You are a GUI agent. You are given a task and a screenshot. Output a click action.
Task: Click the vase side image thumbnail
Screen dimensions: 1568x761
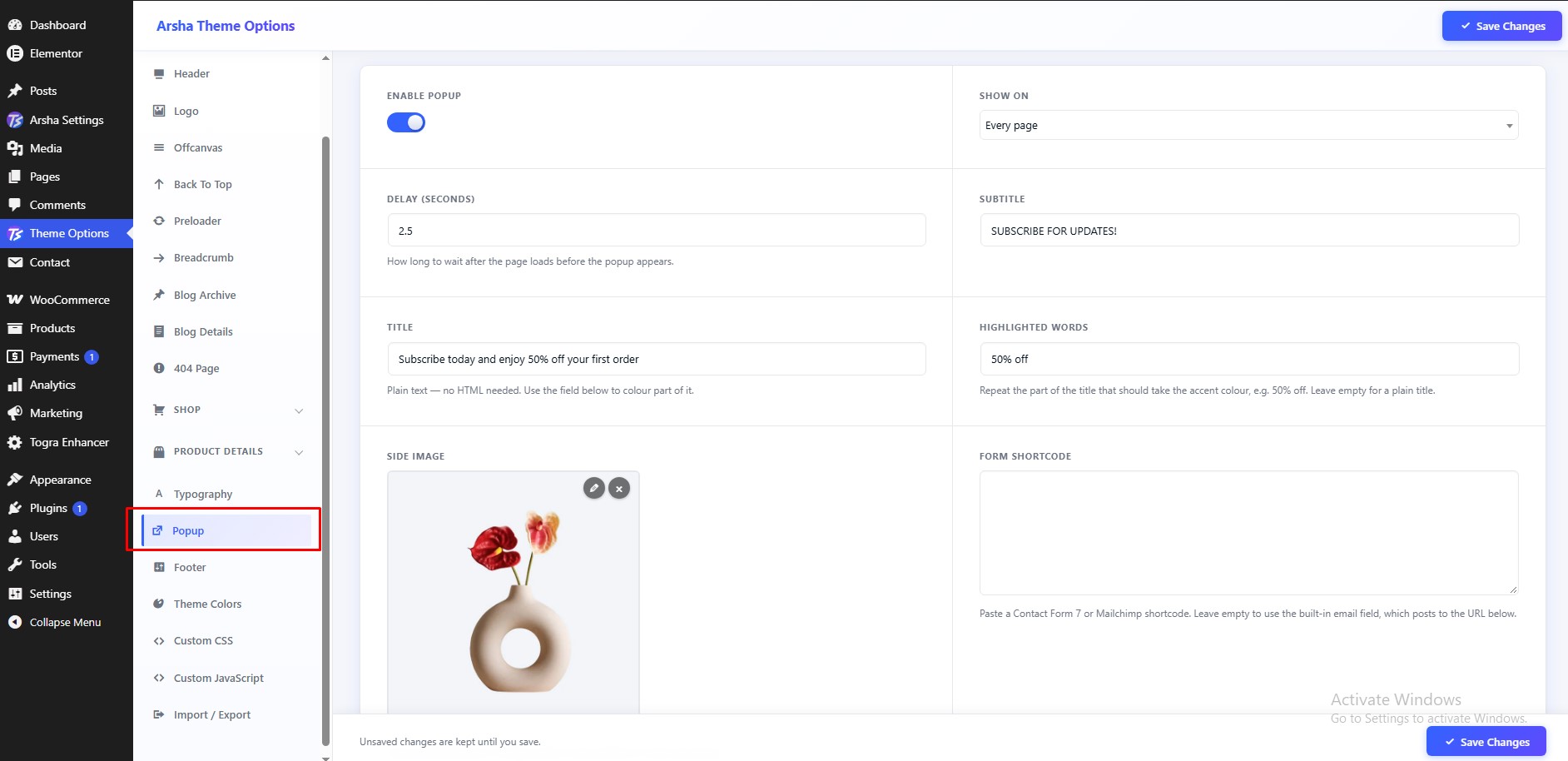point(514,593)
